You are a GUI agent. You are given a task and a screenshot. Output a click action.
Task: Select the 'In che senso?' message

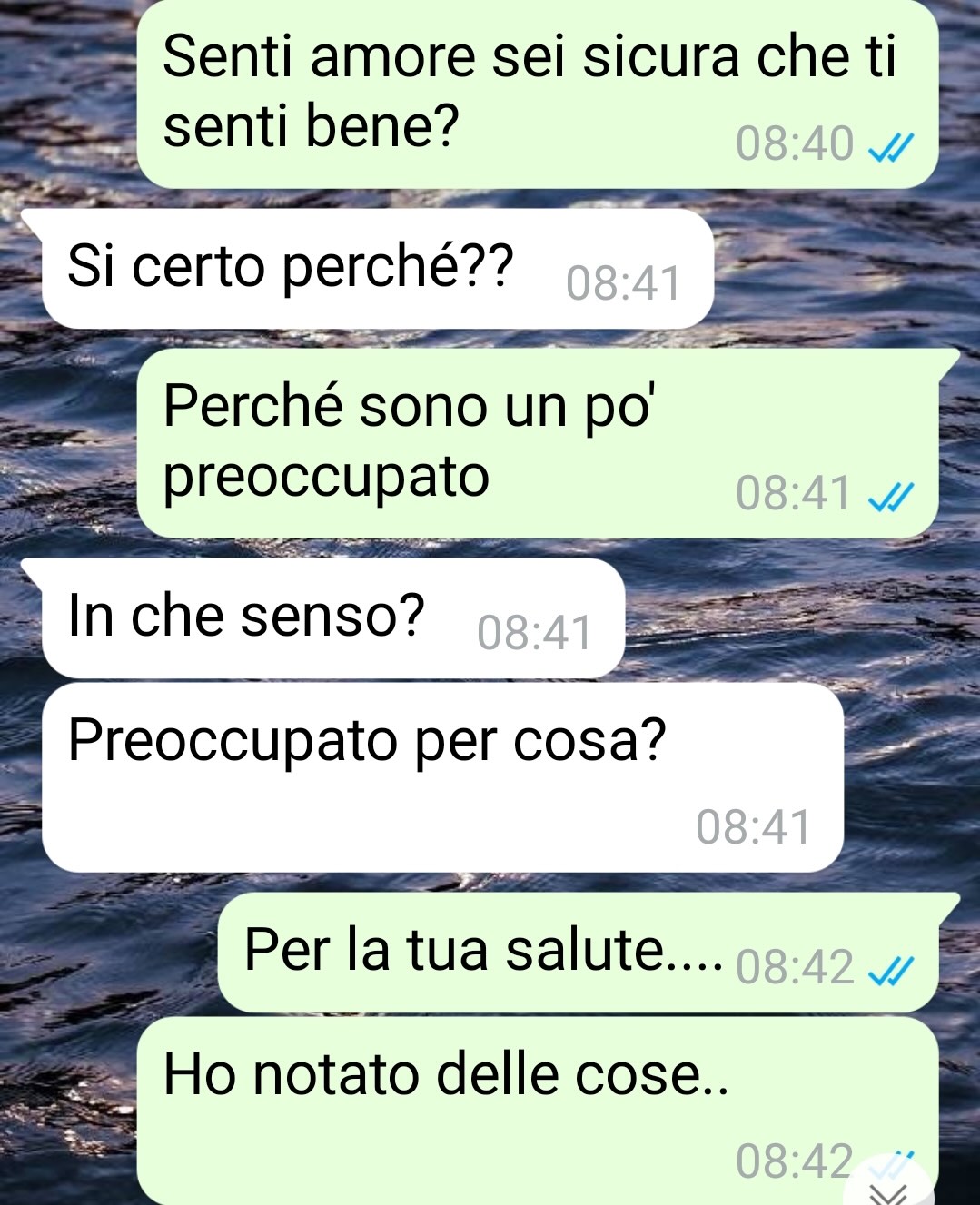(x=333, y=618)
